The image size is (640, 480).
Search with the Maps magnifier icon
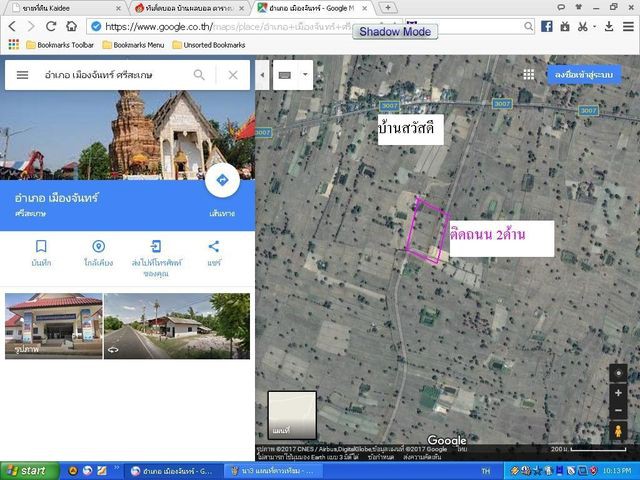point(199,75)
